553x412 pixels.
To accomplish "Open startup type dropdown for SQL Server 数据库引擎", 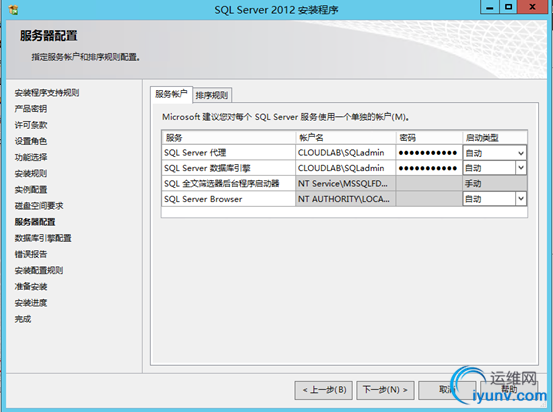I will point(521,168).
